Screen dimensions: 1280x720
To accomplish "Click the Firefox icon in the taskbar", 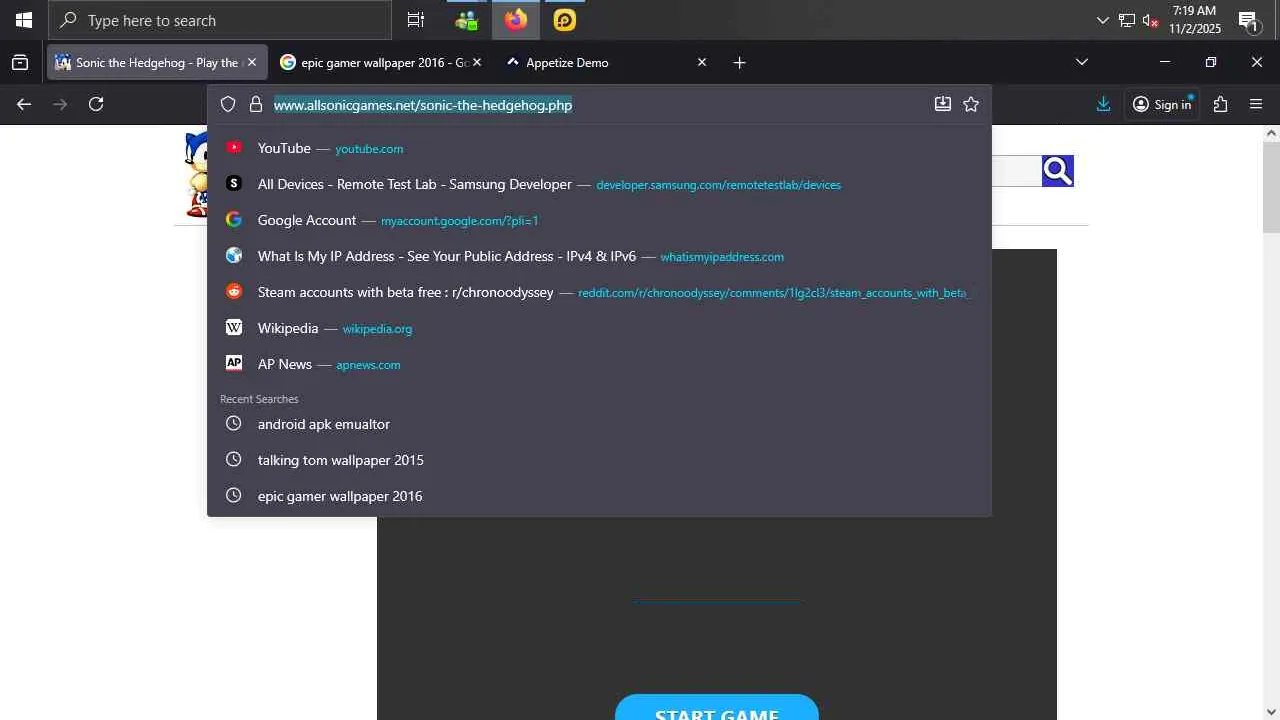I will [x=516, y=20].
